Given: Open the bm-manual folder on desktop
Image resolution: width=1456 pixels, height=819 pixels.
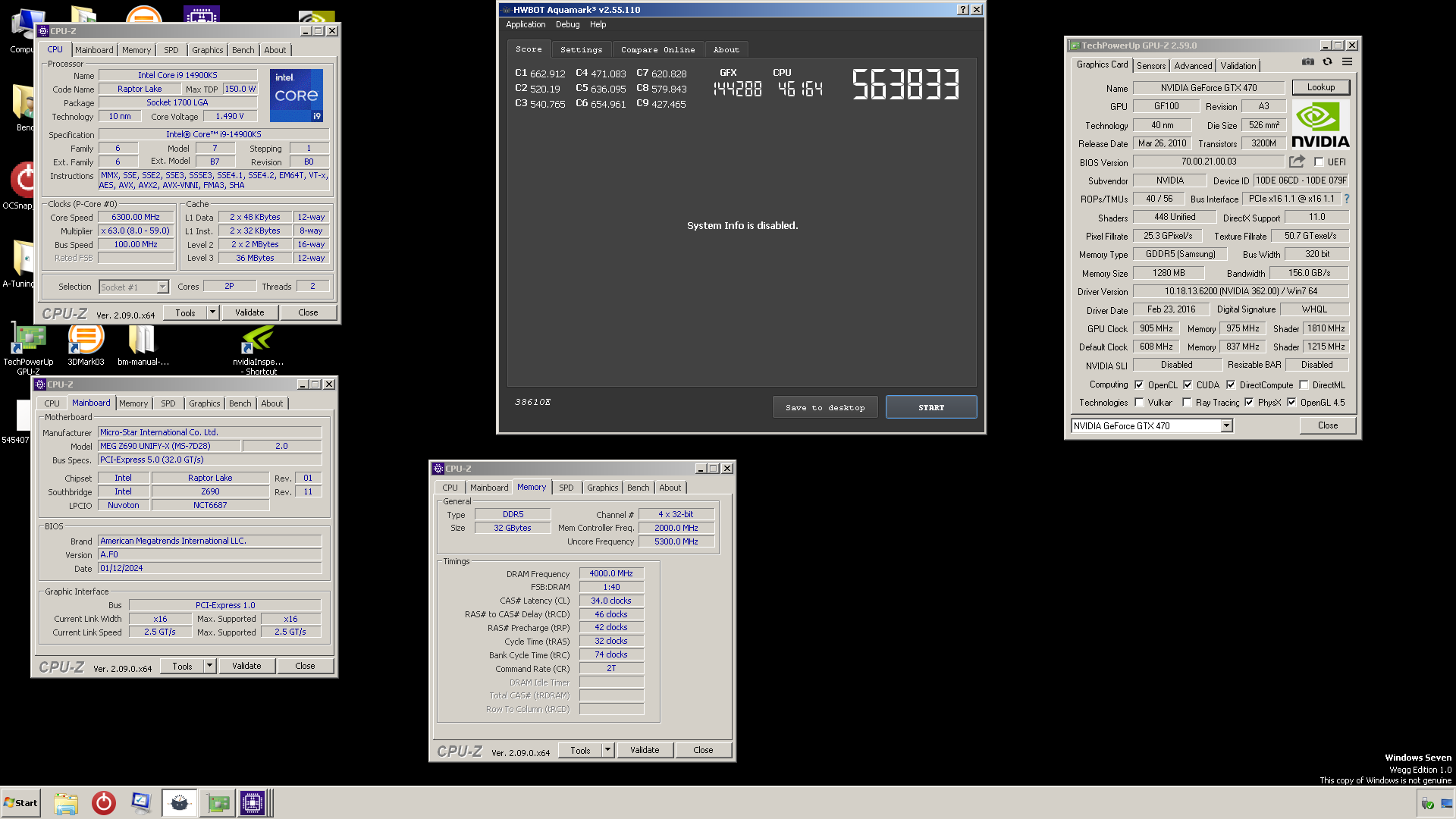Looking at the screenshot, I should coord(143,344).
